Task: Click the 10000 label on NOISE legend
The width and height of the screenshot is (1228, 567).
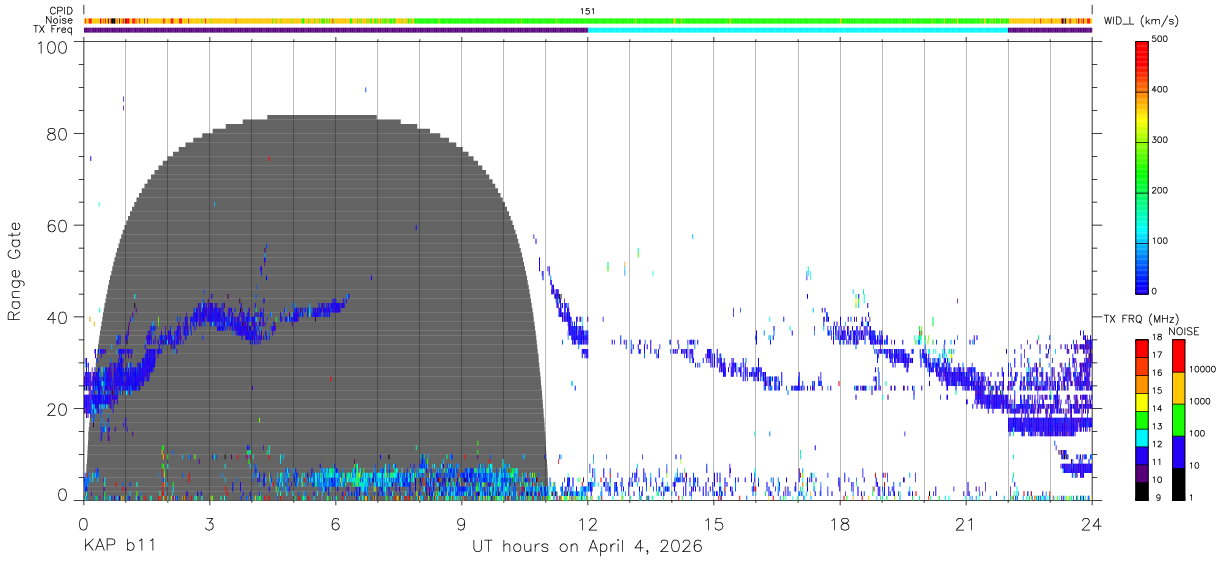Action: (1204, 369)
